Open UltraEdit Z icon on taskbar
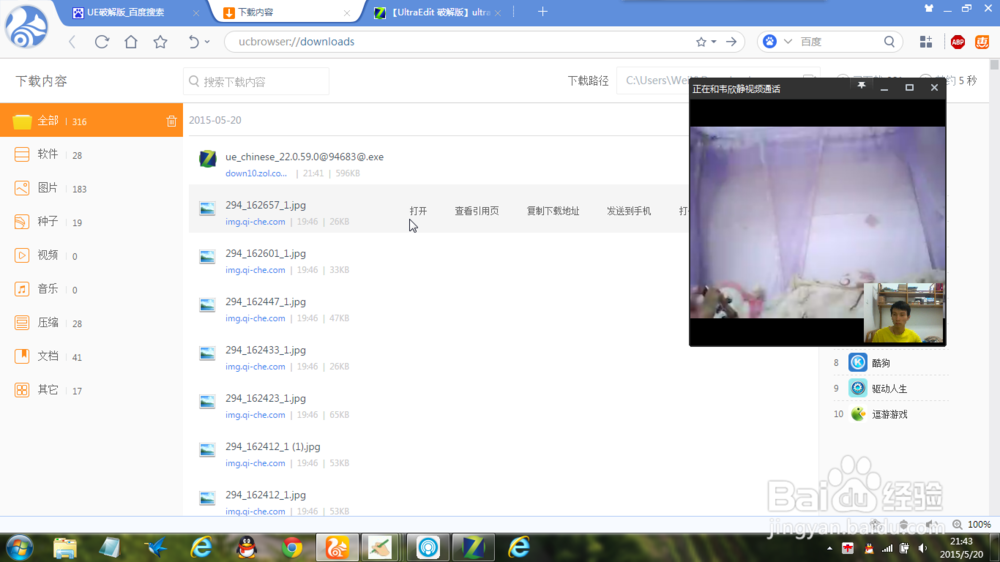Image resolution: width=1000 pixels, height=562 pixels. tap(473, 548)
